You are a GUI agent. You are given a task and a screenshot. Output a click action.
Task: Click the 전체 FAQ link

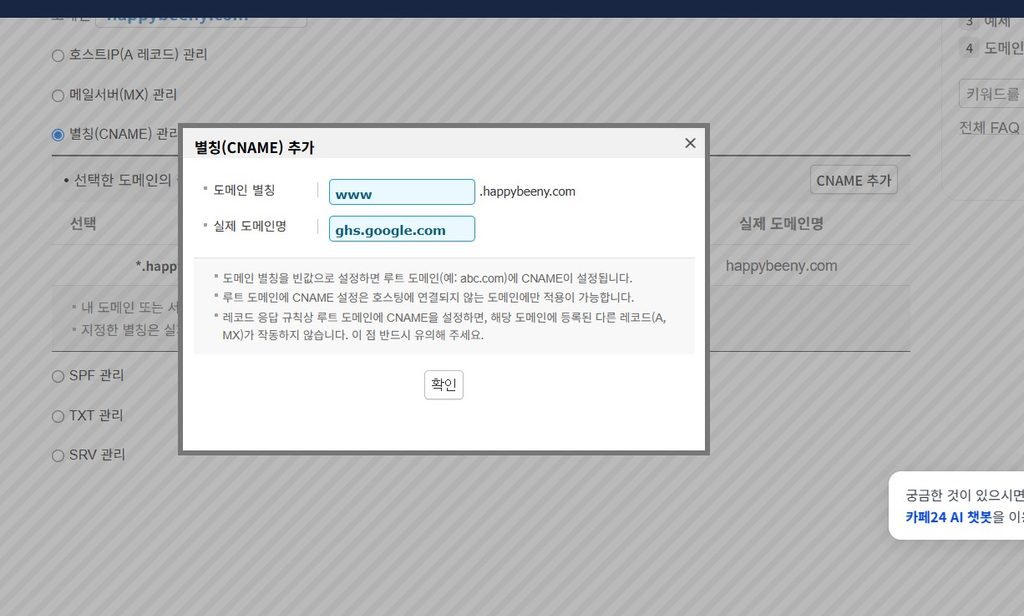pos(989,128)
